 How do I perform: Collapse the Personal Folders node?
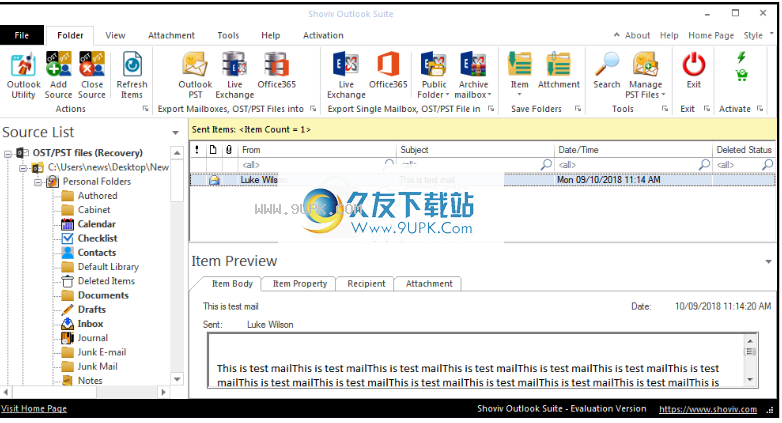(x=38, y=182)
